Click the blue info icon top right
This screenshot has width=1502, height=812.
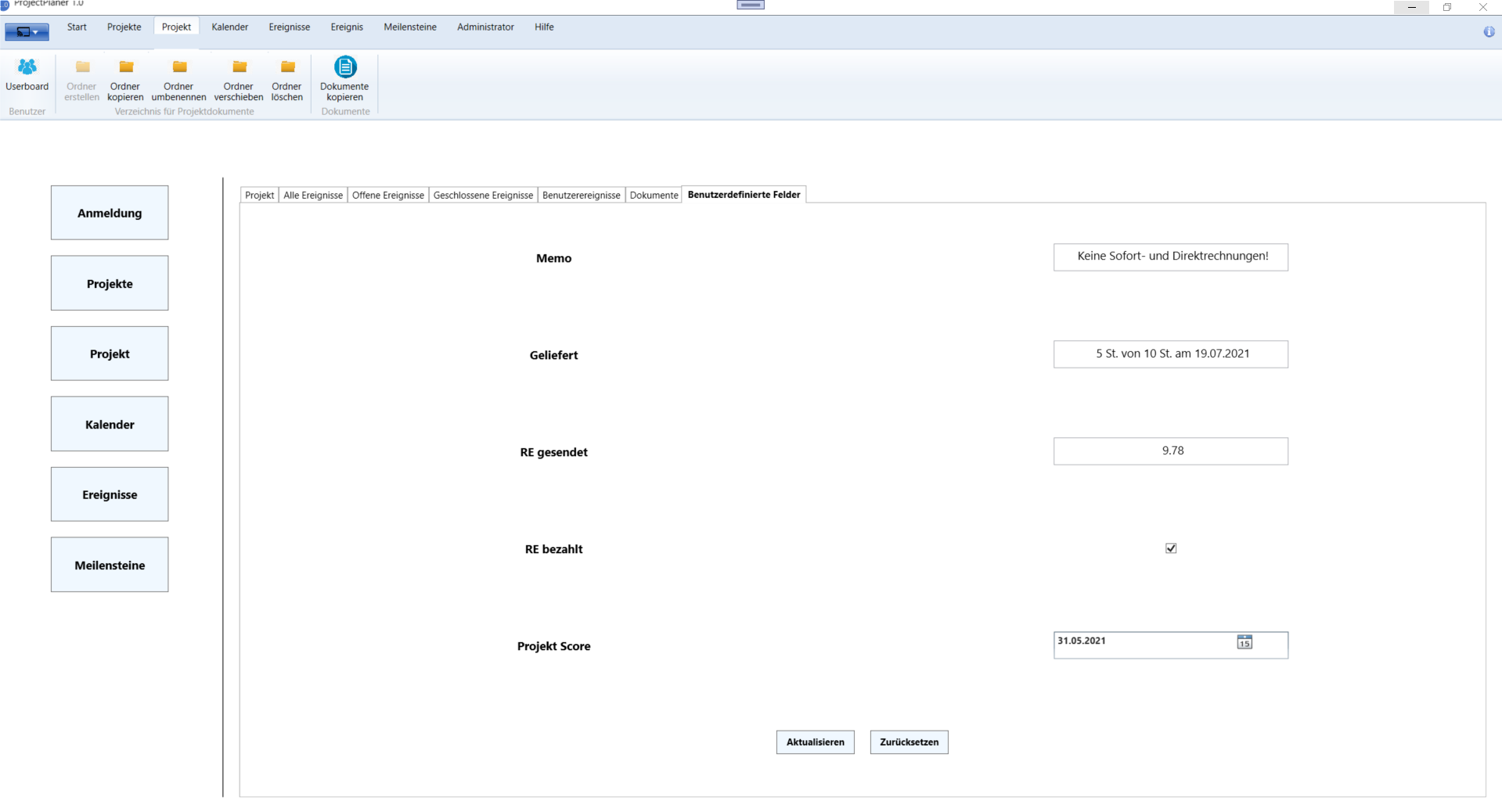pos(1489,31)
